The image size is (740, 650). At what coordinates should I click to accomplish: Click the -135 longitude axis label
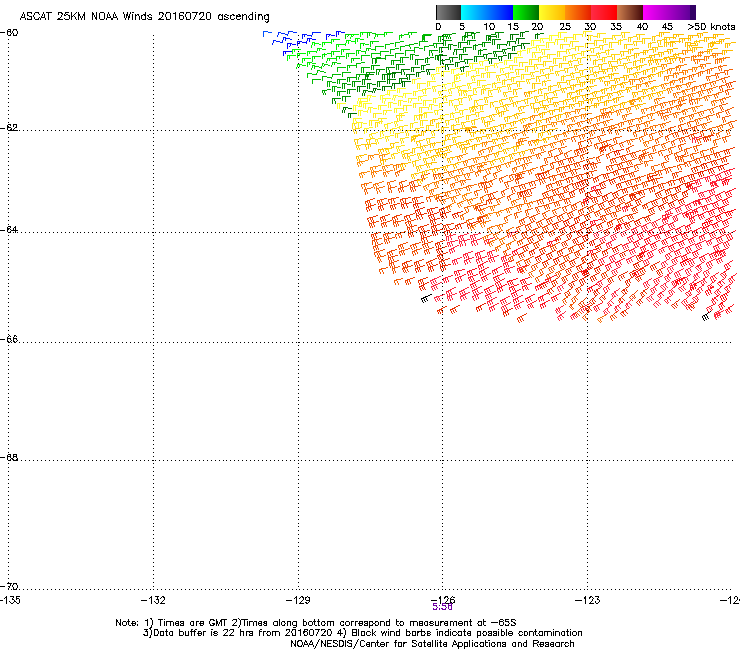[x=10, y=600]
